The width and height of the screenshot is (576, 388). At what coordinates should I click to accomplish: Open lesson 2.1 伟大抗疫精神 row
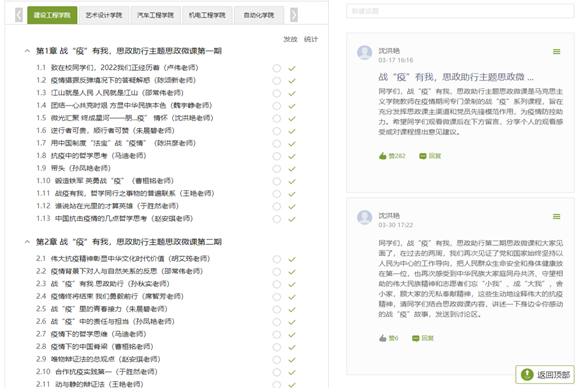123,259
